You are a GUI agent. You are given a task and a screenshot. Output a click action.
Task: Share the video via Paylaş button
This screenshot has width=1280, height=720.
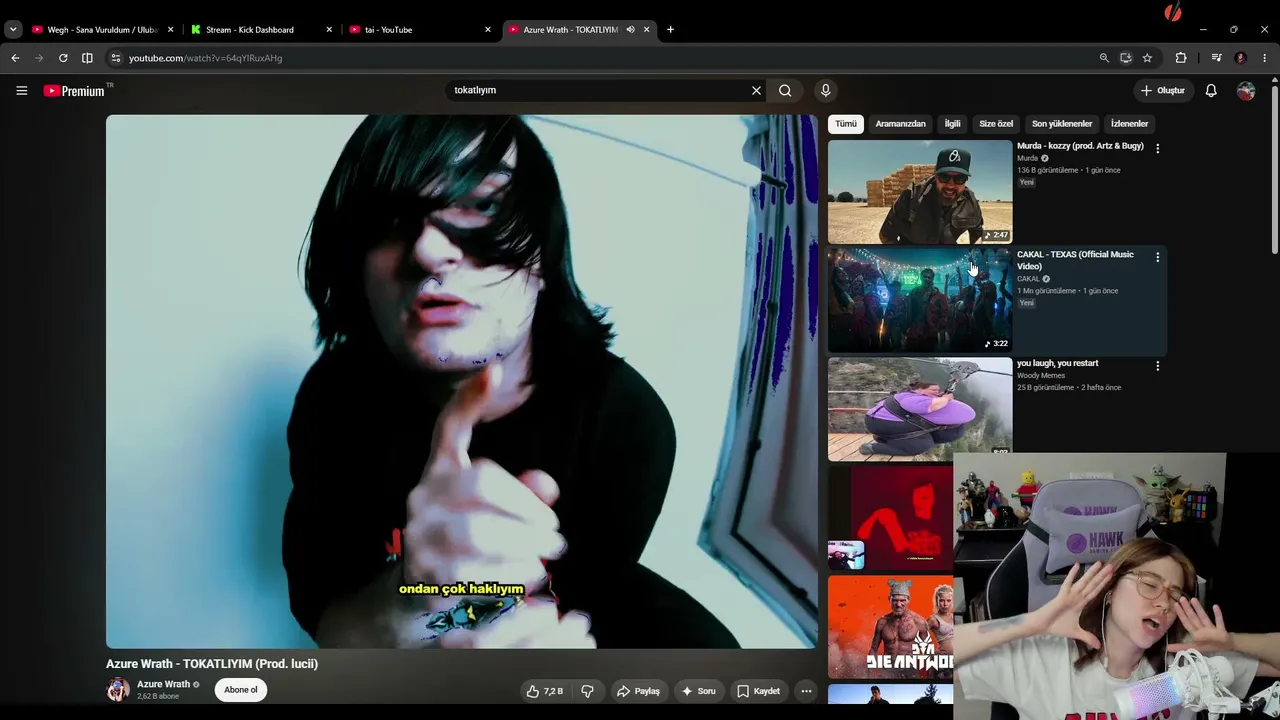(638, 691)
